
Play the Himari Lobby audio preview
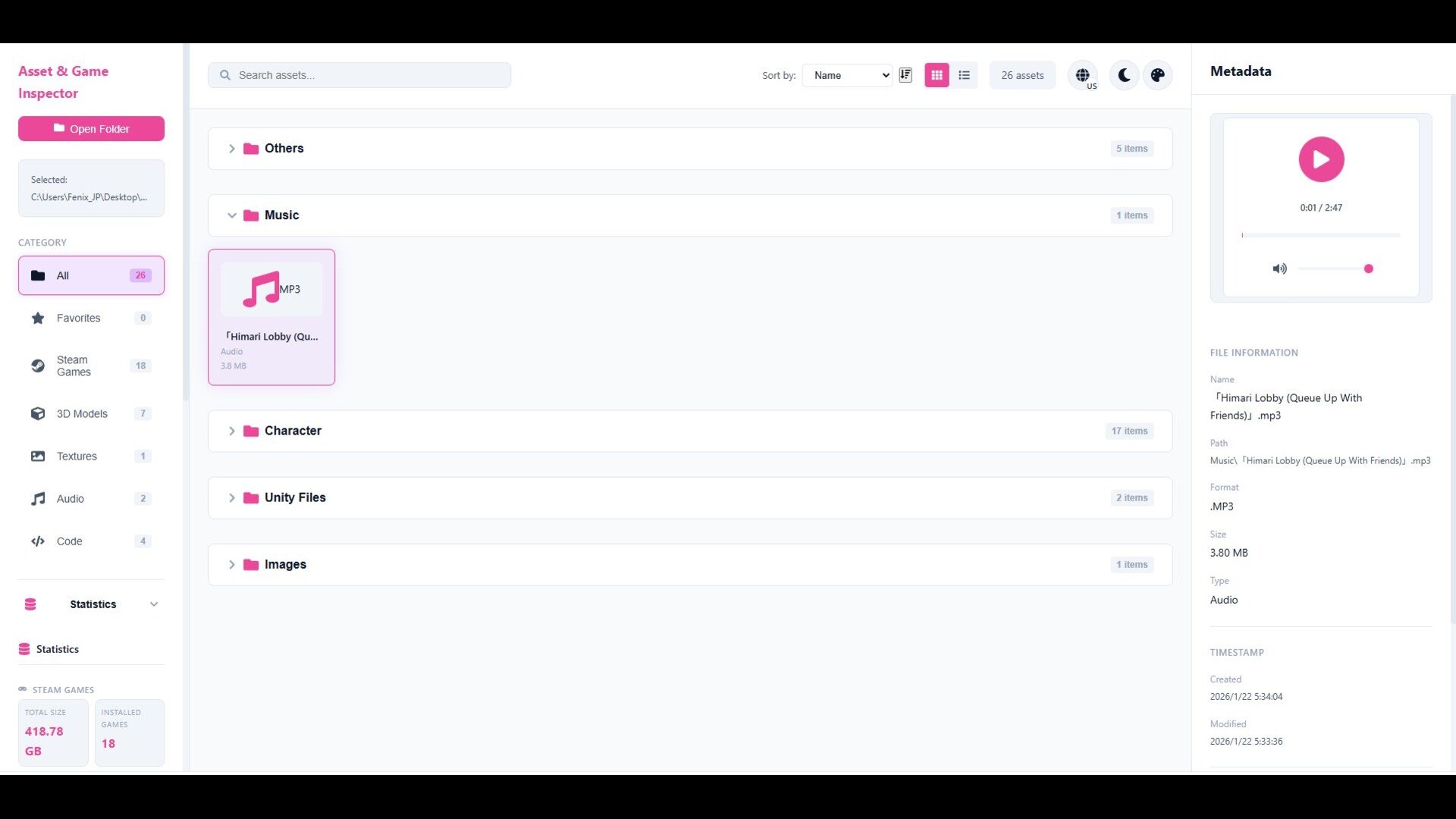1321,159
